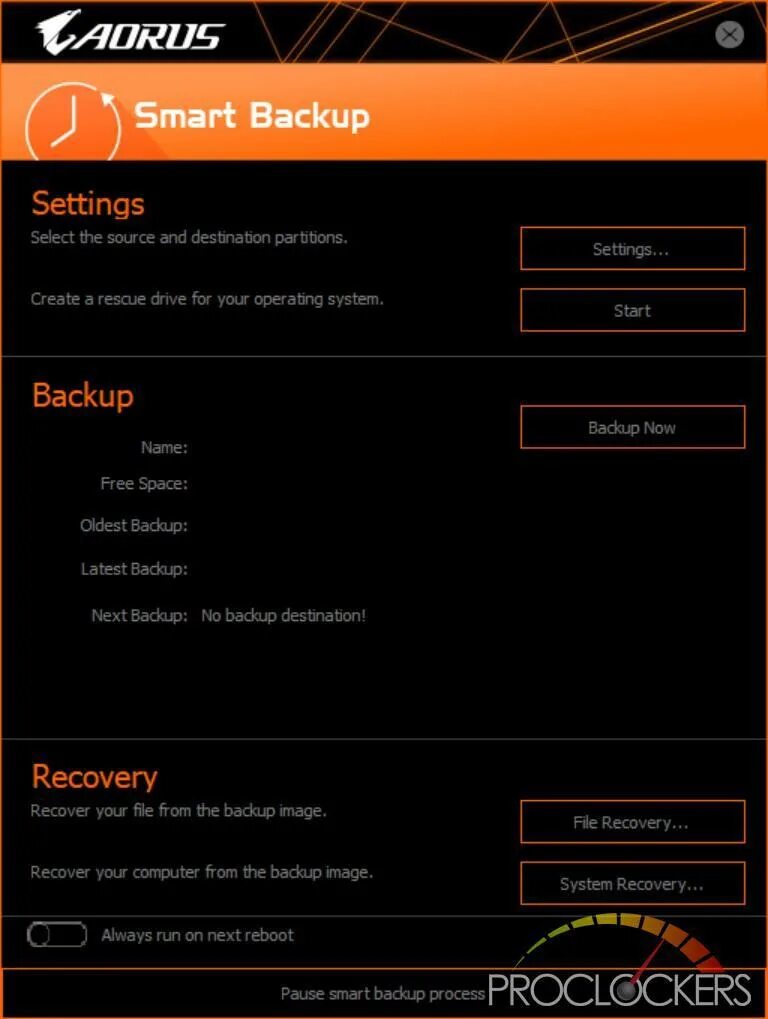The width and height of the screenshot is (768, 1019).
Task: Select the Recovery section heading
Action: [x=94, y=777]
